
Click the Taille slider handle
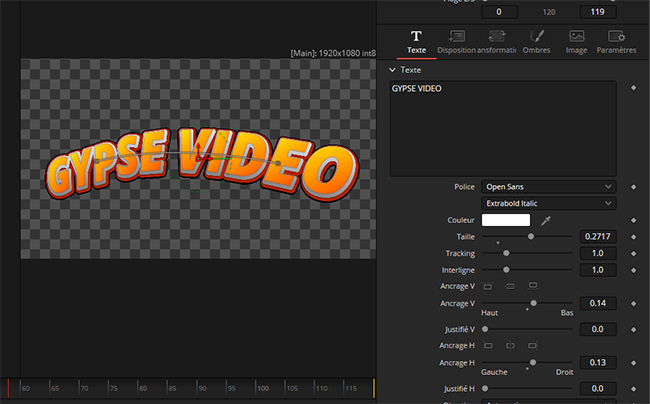click(531, 237)
